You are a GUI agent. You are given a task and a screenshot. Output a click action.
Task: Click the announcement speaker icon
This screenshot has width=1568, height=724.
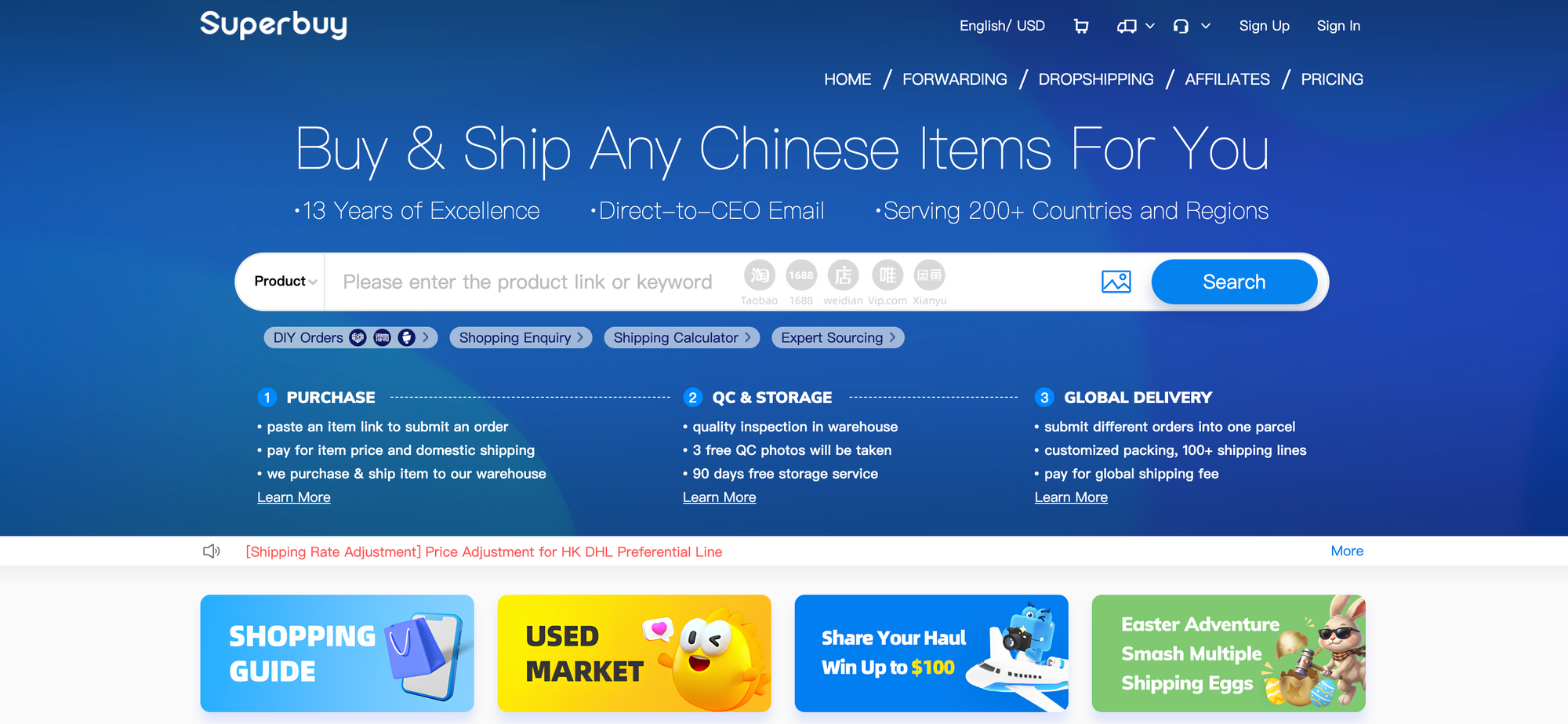pos(212,551)
